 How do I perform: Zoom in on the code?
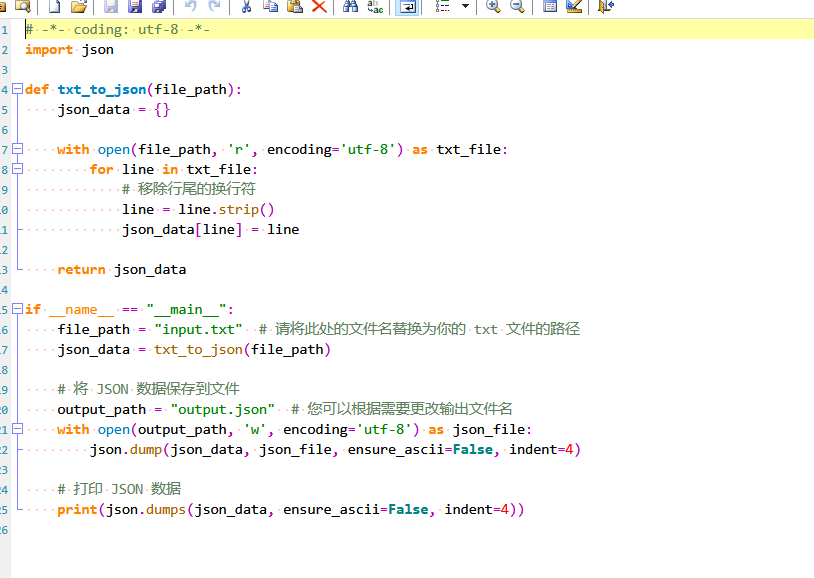tap(493, 7)
